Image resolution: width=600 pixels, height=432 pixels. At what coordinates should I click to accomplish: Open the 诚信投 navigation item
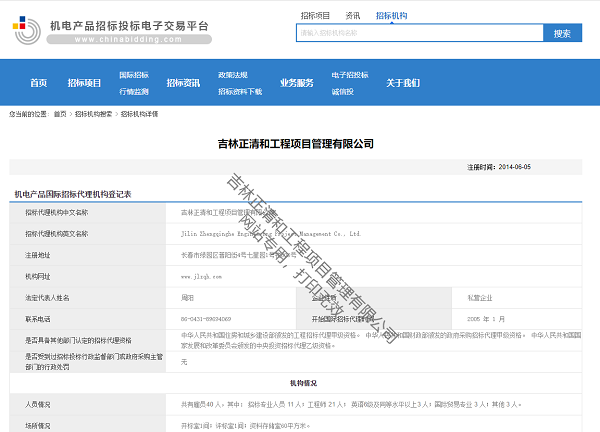[342, 91]
